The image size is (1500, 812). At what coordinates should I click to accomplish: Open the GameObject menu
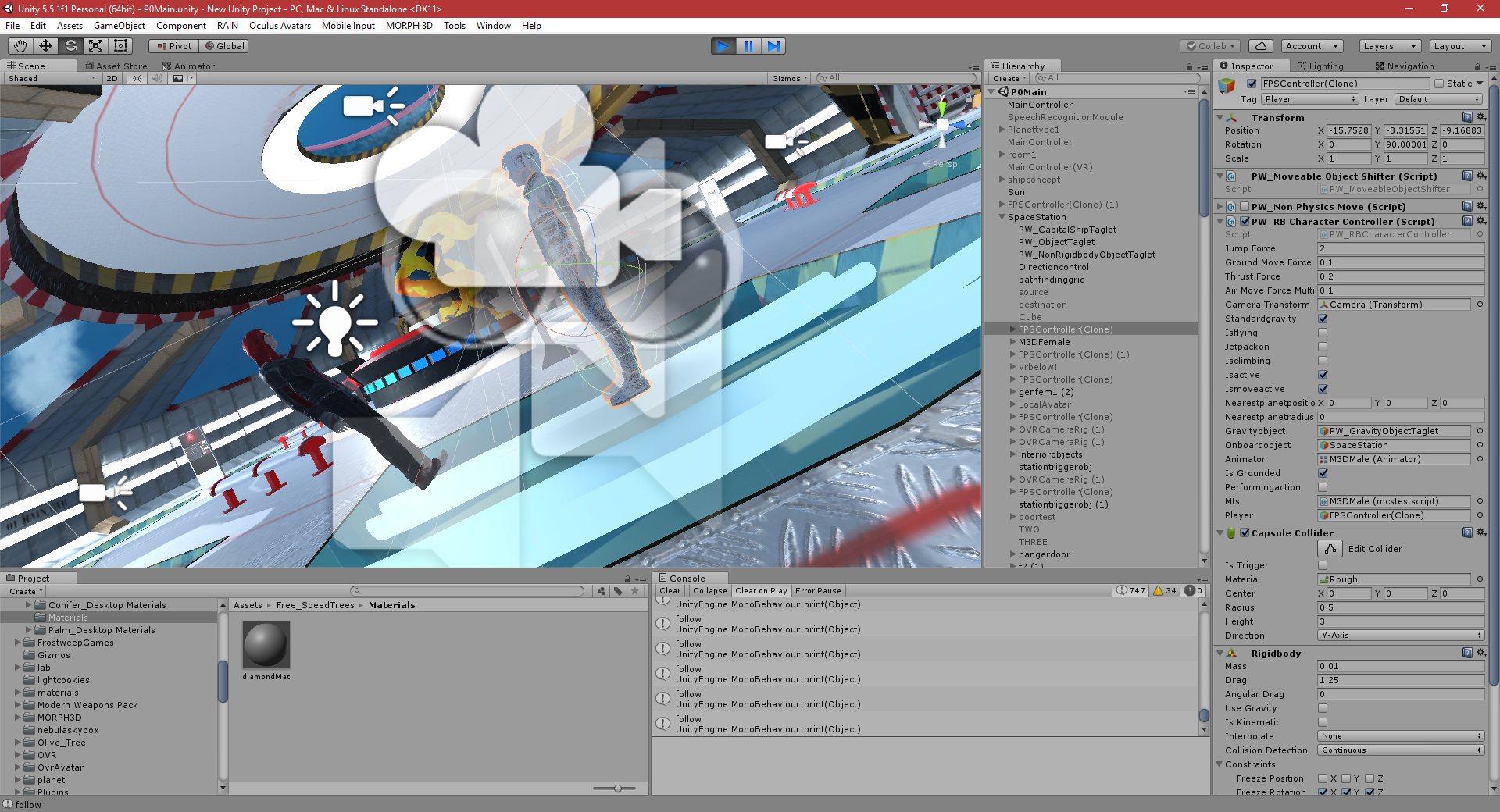[119, 26]
